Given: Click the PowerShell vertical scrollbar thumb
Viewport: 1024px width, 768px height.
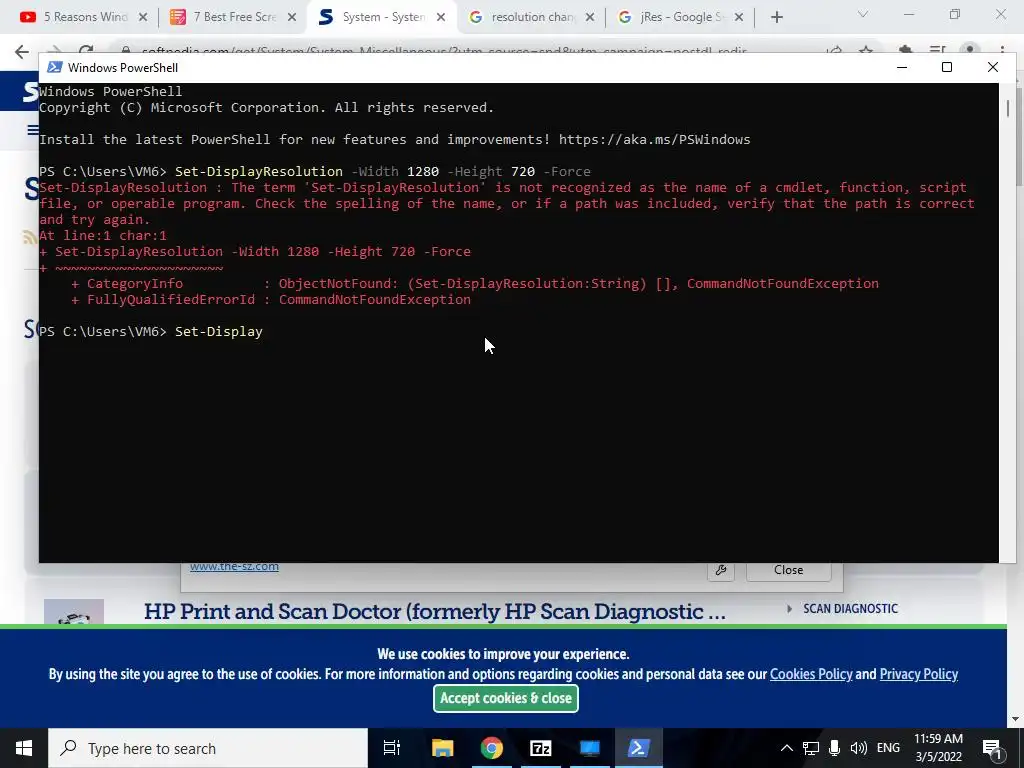Looking at the screenshot, I should [1008, 108].
